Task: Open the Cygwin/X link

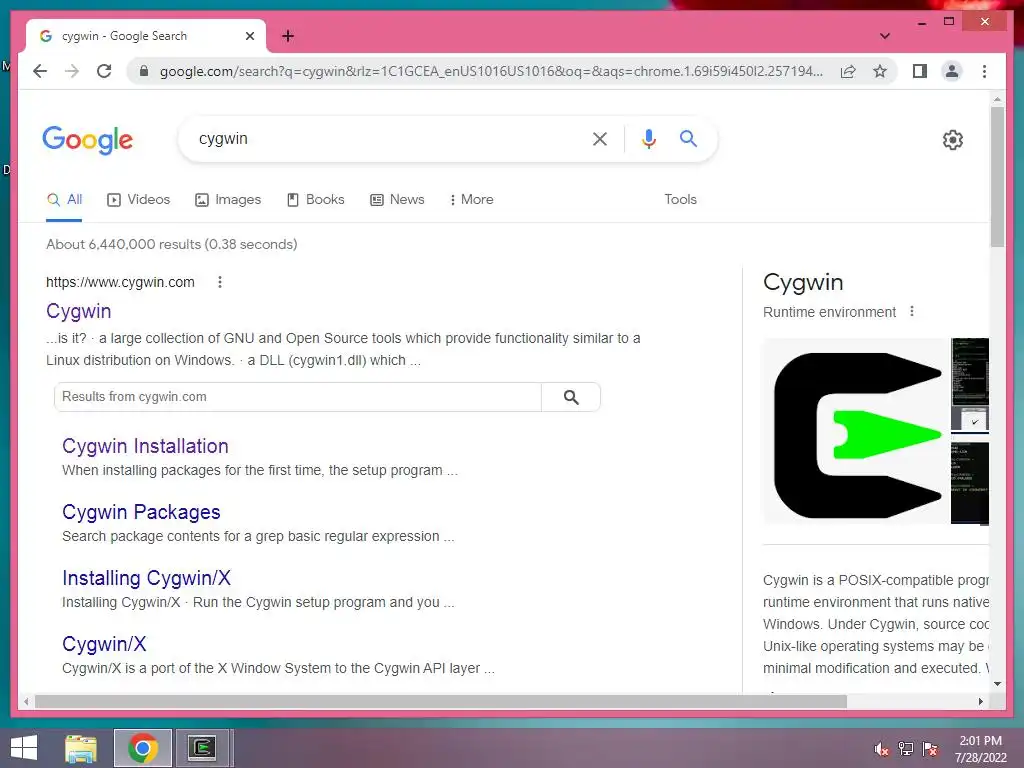Action: (x=104, y=644)
